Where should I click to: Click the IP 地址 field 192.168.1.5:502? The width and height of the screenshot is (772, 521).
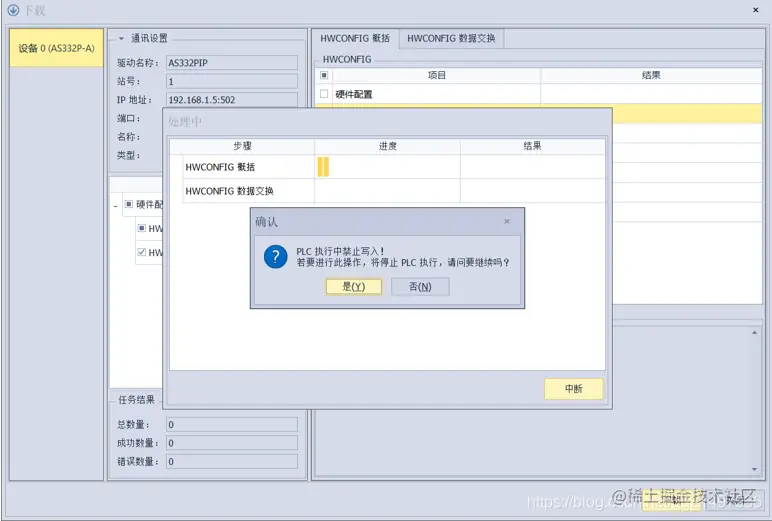tap(232, 100)
